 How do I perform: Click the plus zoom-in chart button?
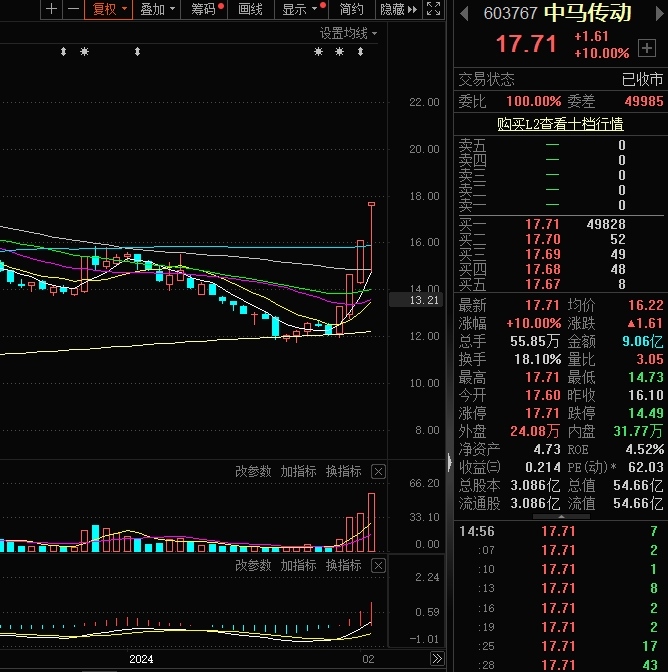click(x=51, y=9)
